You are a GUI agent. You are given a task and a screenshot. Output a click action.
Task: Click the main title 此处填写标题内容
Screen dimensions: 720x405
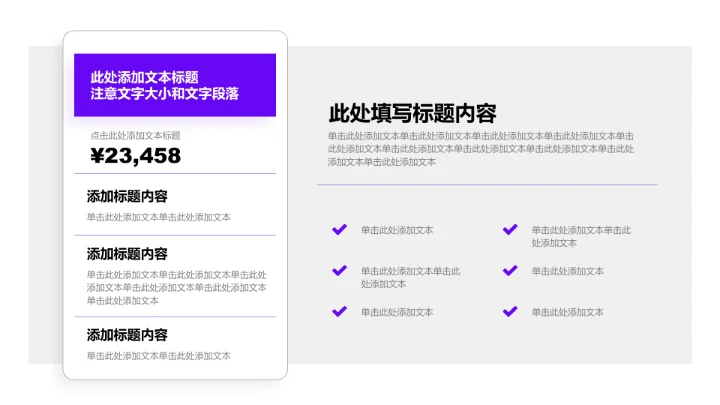click(412, 113)
